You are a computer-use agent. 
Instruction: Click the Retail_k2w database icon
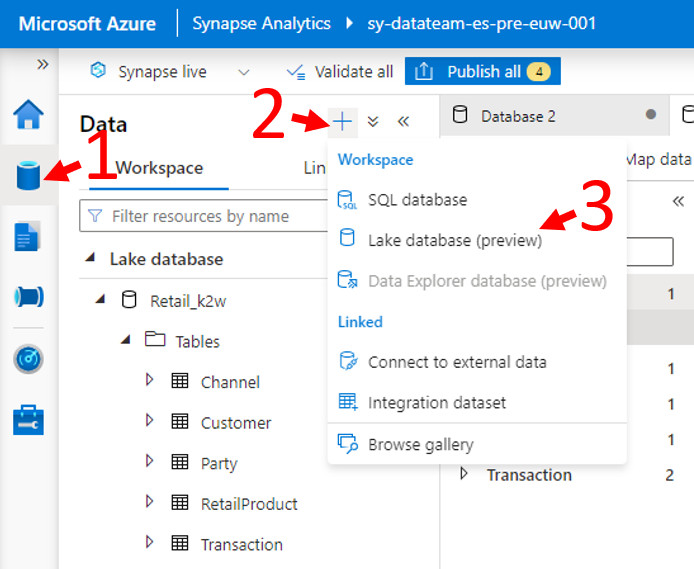[x=129, y=299]
